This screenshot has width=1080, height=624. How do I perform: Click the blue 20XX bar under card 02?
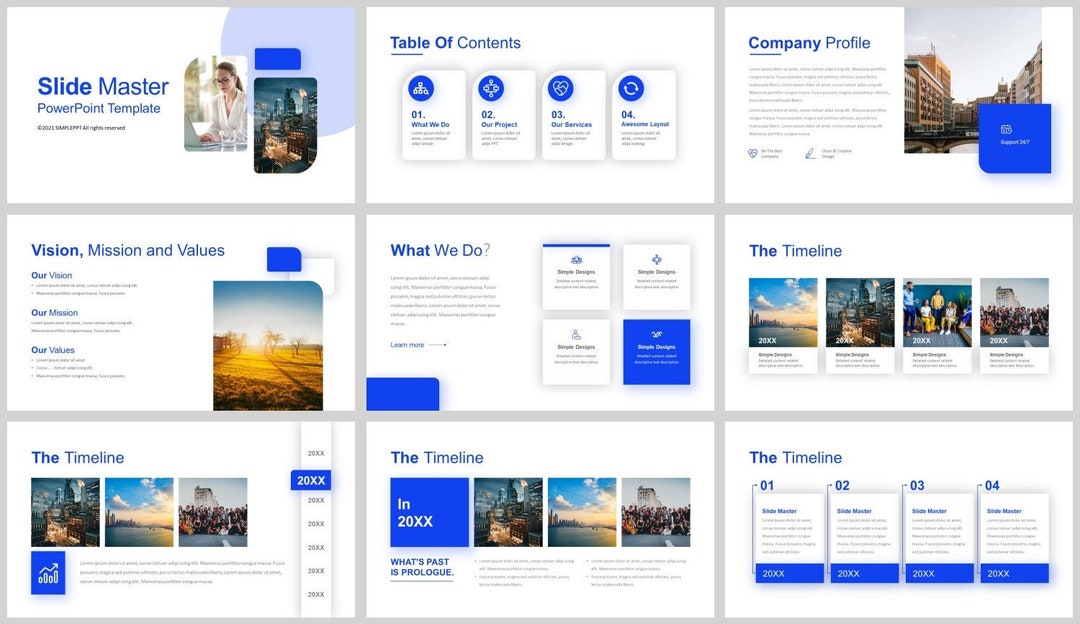pos(864,573)
